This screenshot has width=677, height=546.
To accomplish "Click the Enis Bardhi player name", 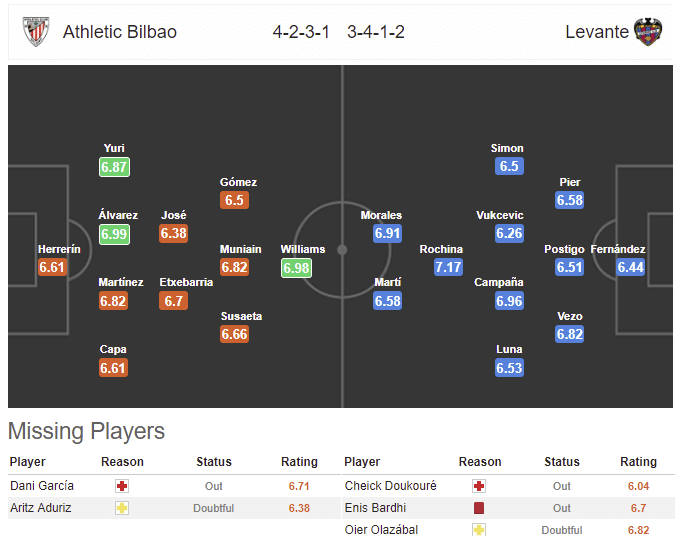I will [375, 508].
